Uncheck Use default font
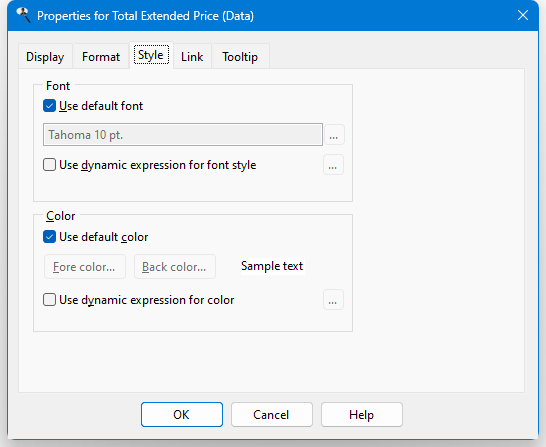Screen dimensions: 546x447 click(49, 106)
